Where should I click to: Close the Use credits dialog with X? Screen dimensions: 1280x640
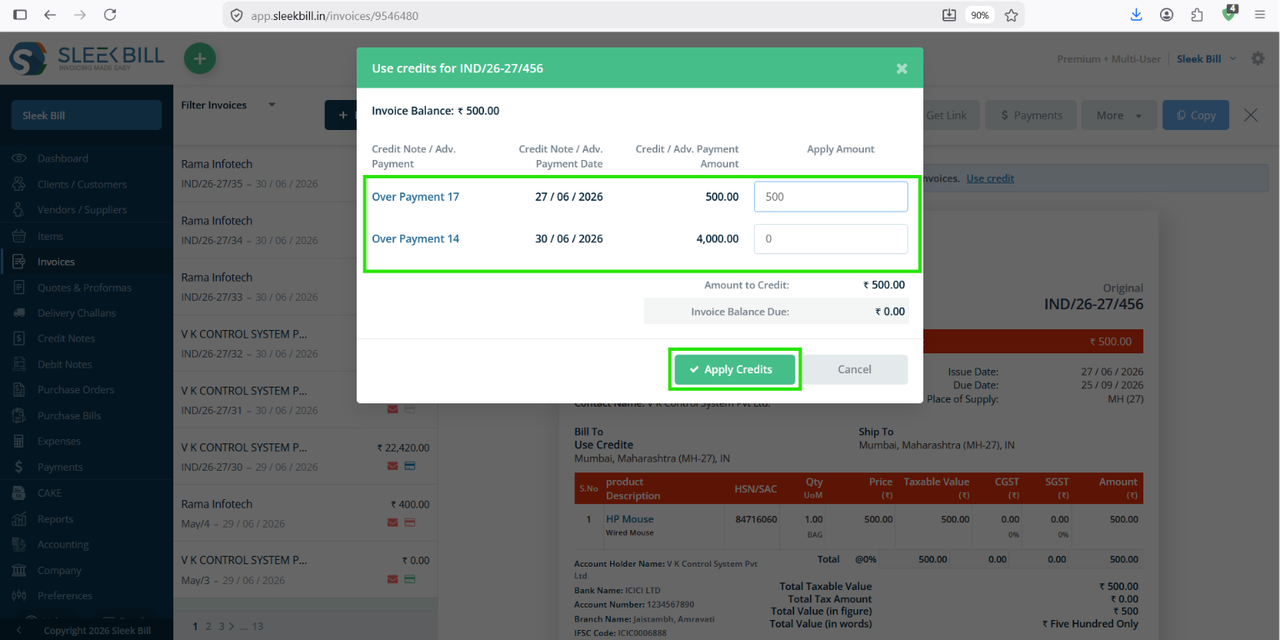pos(902,68)
